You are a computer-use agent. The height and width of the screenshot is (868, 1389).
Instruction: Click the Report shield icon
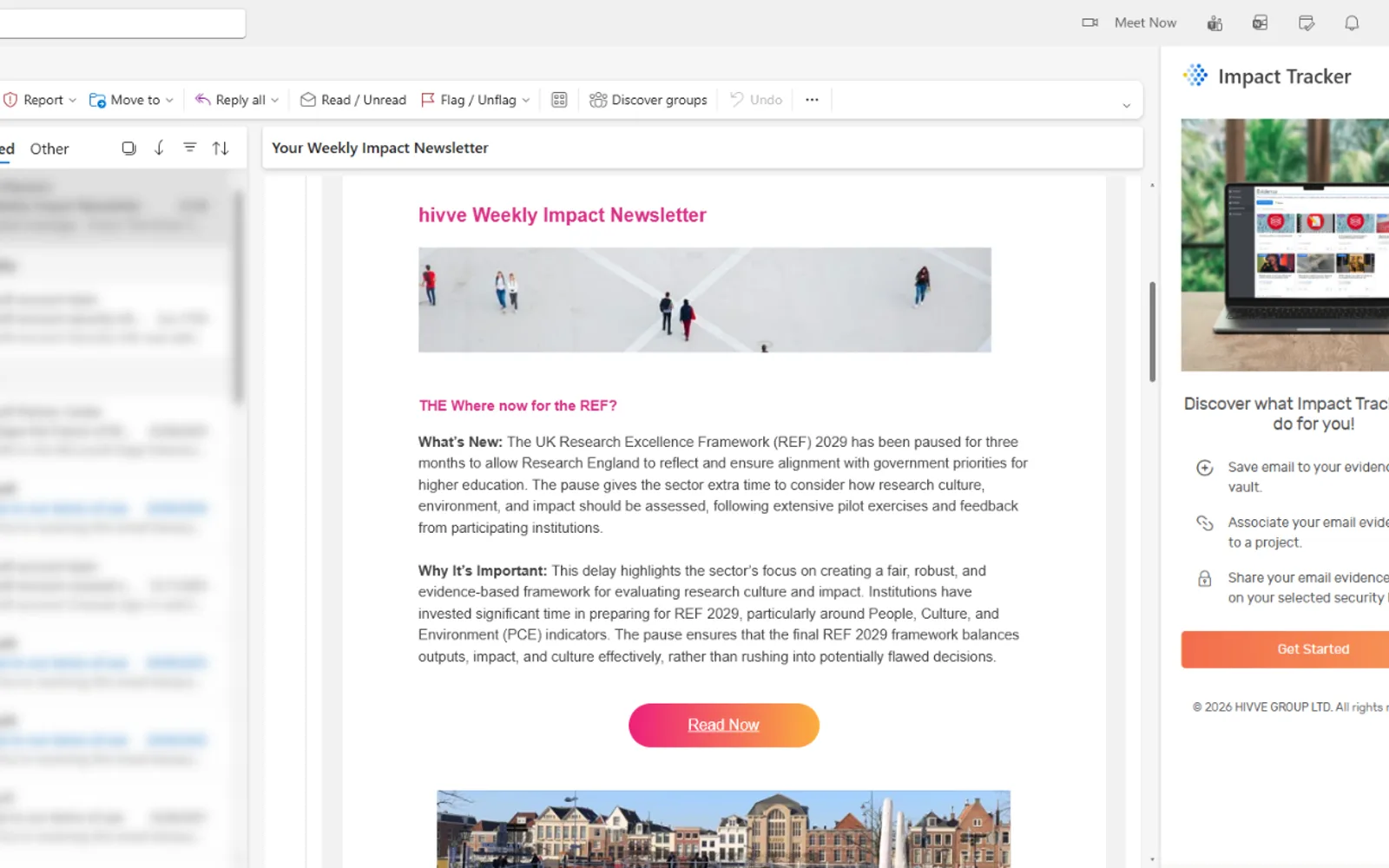(10, 100)
